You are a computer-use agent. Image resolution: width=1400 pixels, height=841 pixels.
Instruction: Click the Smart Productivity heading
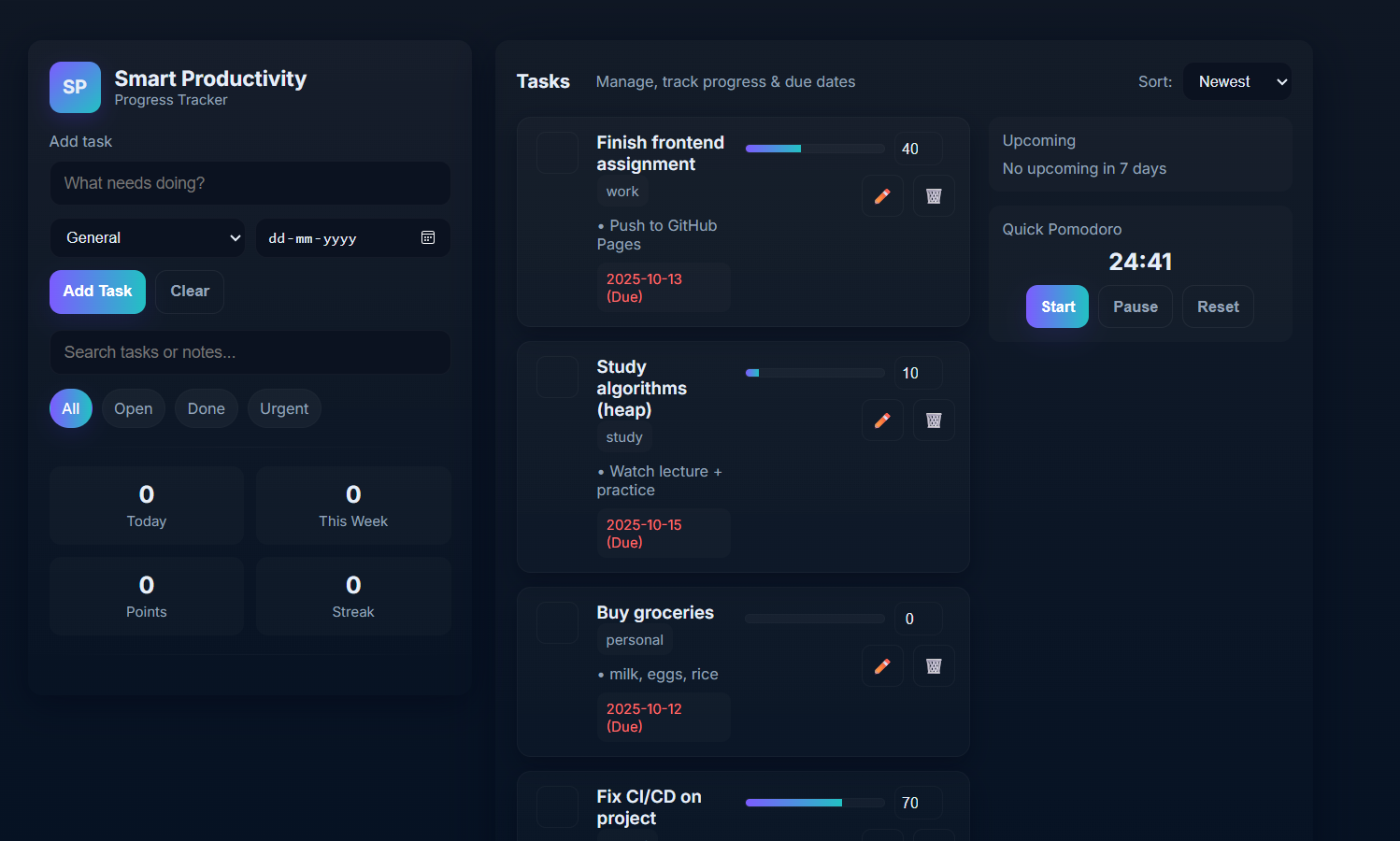(x=210, y=78)
